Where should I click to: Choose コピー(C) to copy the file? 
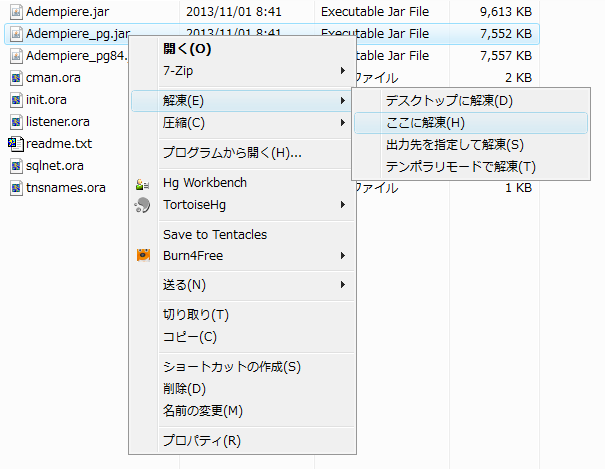coord(242,337)
